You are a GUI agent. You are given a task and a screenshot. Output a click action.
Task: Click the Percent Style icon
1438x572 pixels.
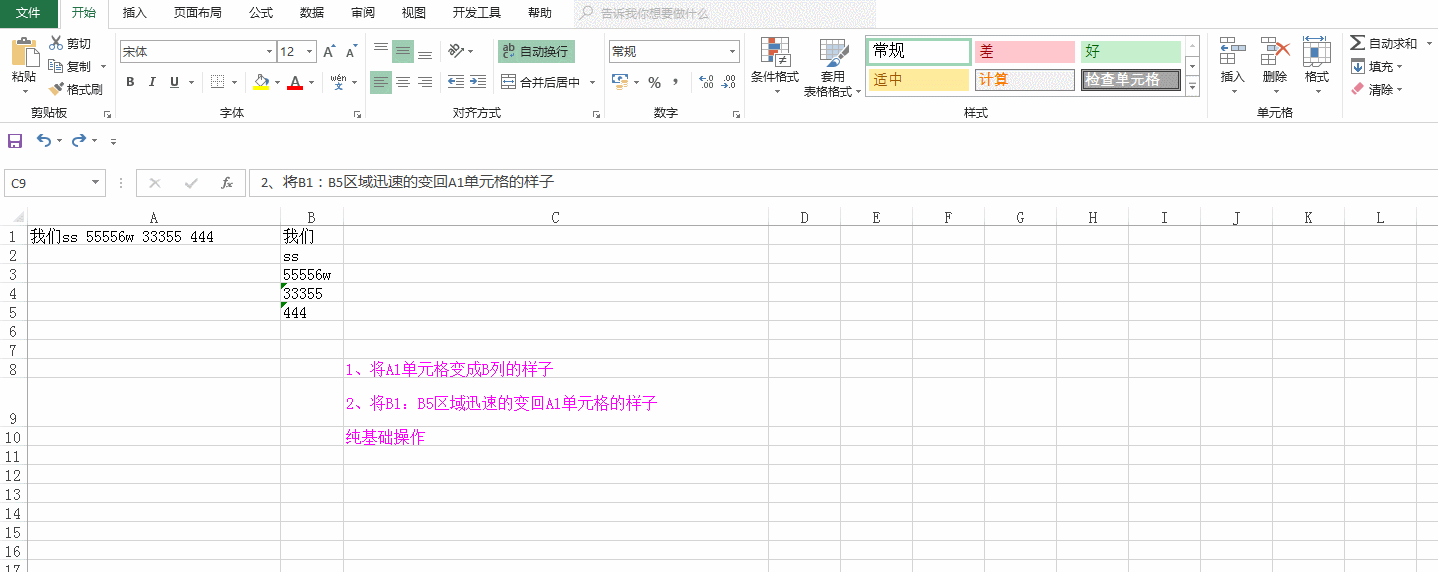(654, 82)
